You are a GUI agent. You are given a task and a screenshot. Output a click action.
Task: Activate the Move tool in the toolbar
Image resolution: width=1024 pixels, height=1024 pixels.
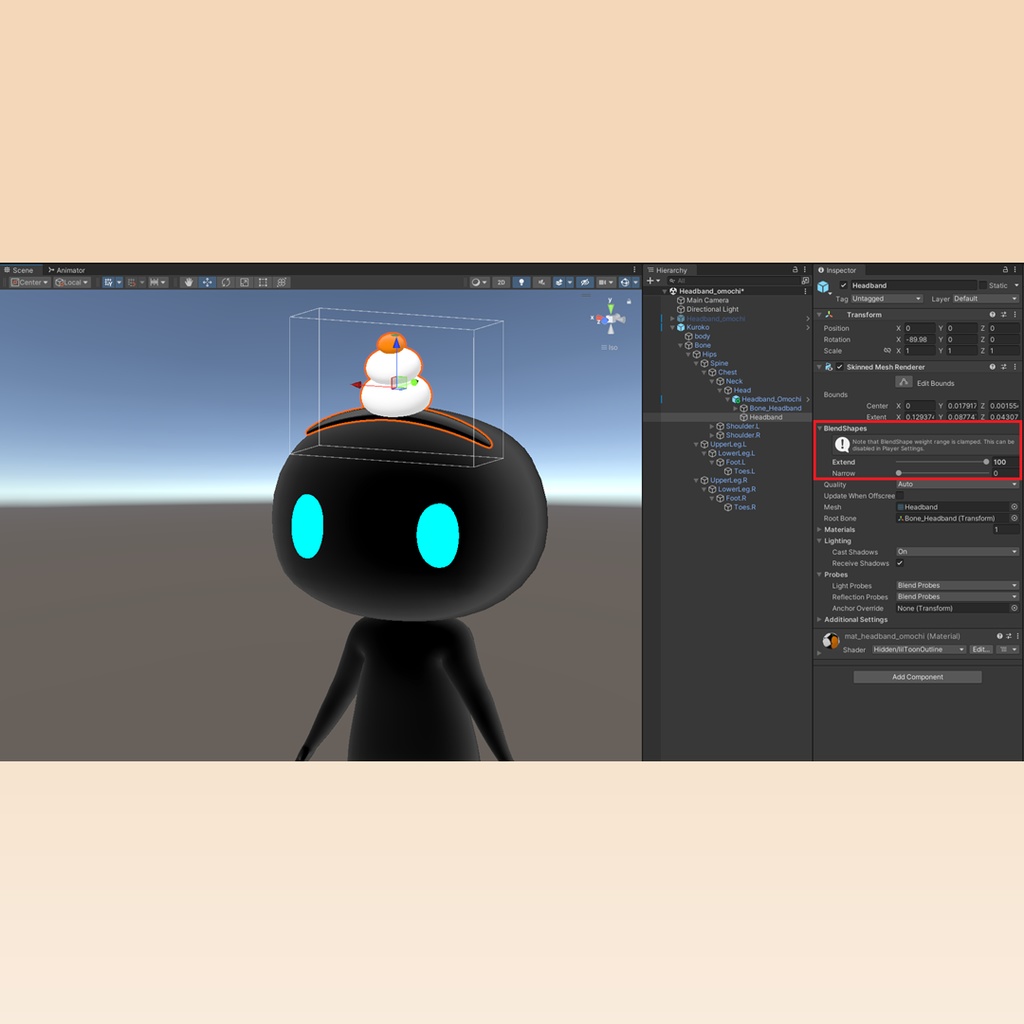click(207, 282)
